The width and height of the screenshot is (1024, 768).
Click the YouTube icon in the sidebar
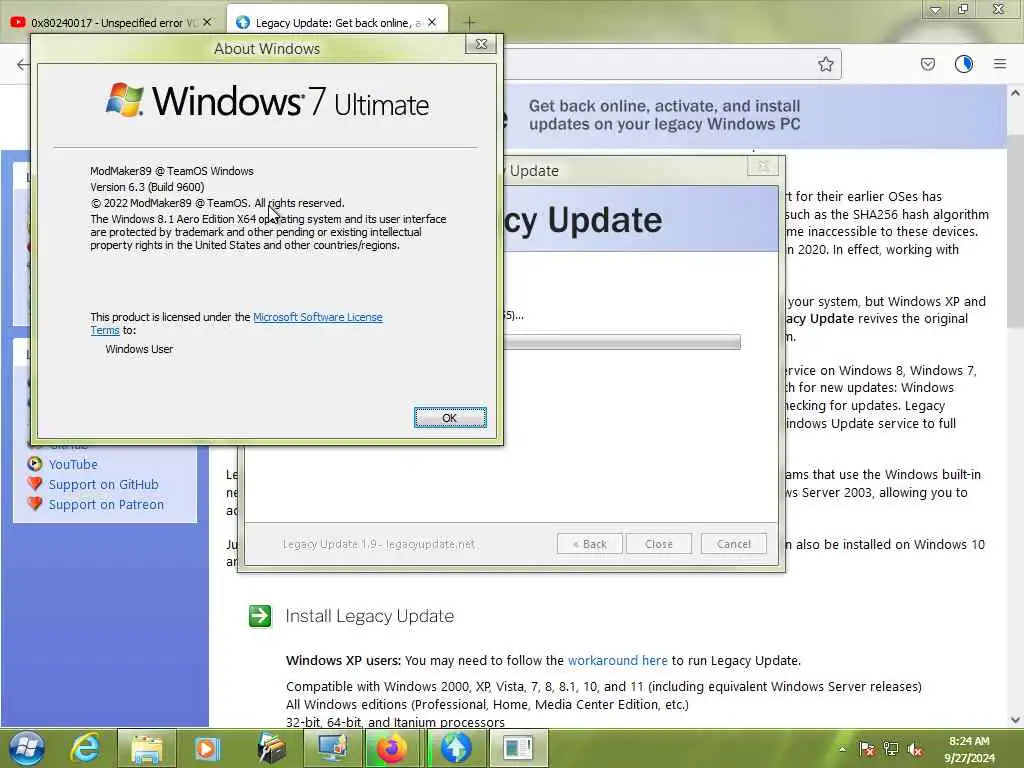(x=35, y=464)
